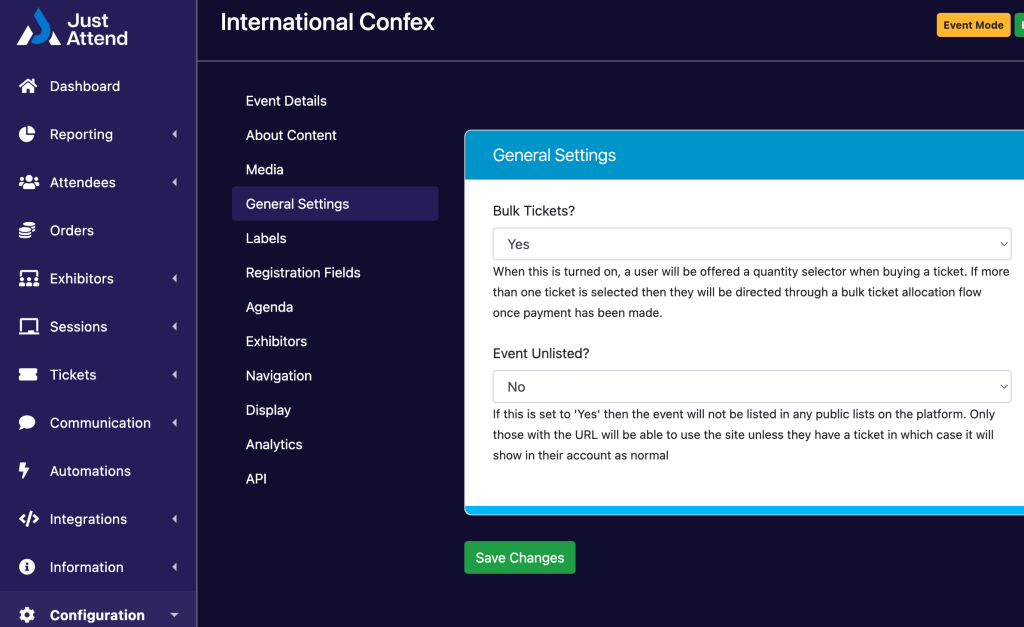Click the Sessions laptop icon
1024x627 pixels.
pos(28,327)
